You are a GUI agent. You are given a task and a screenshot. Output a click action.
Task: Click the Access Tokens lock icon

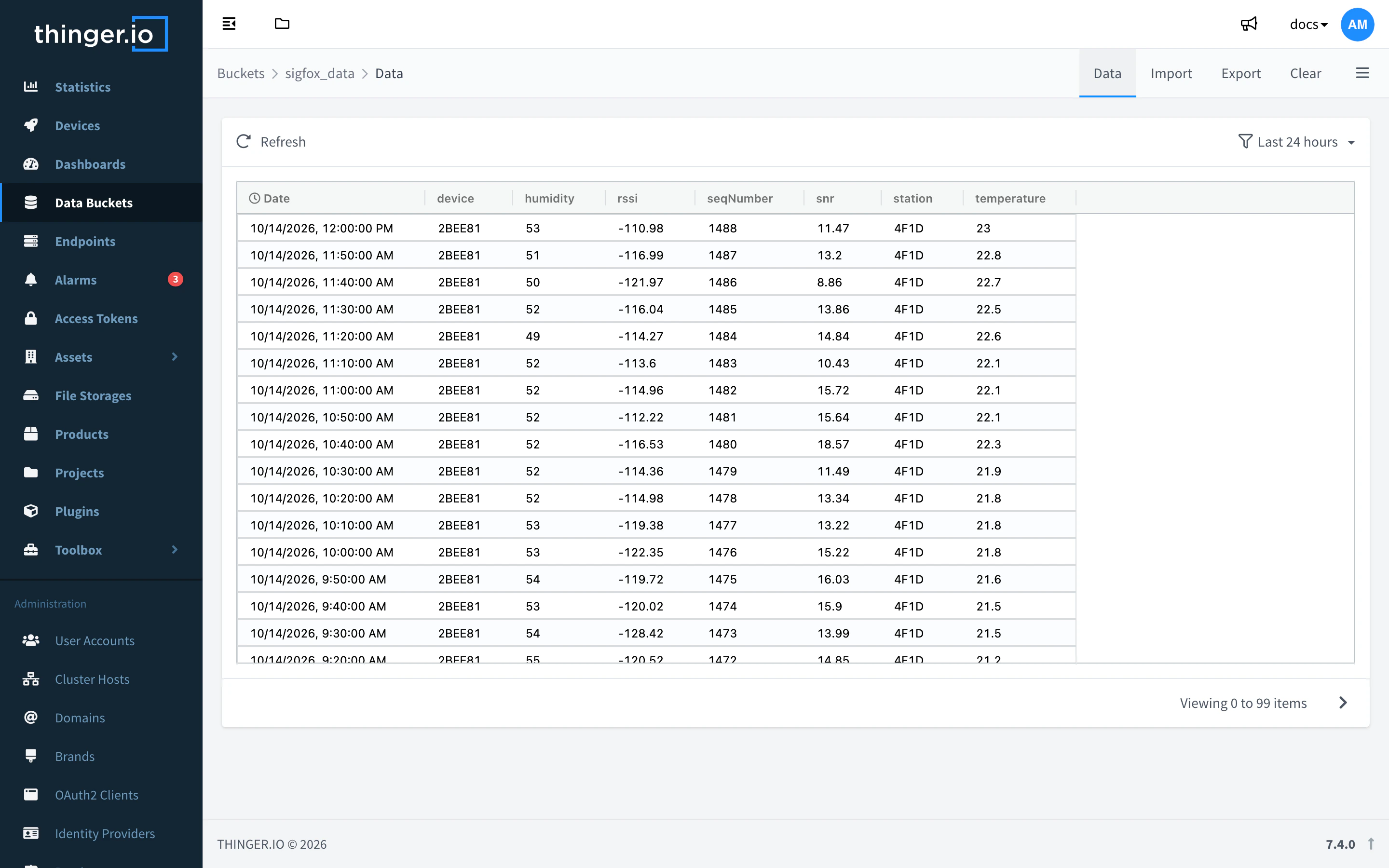30,318
